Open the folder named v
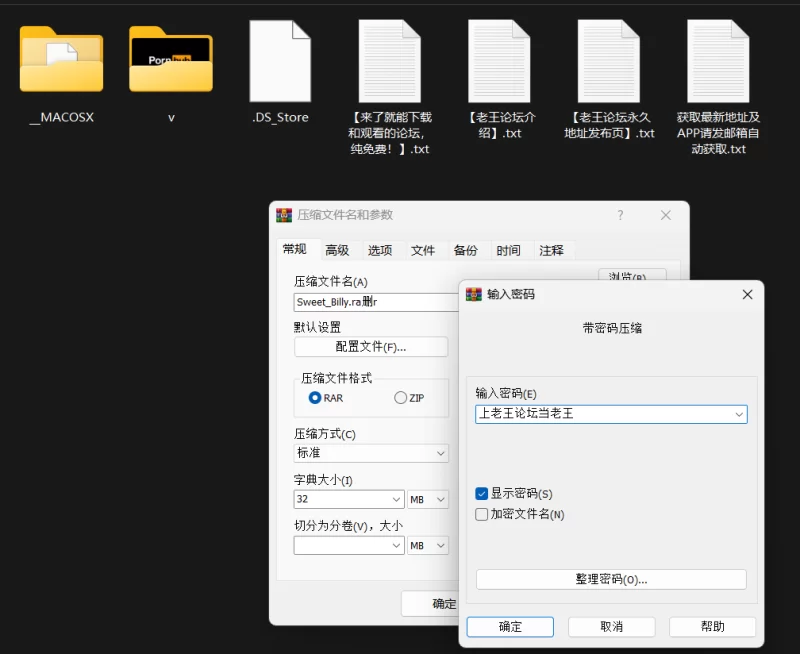The width and height of the screenshot is (800, 654). click(171, 60)
